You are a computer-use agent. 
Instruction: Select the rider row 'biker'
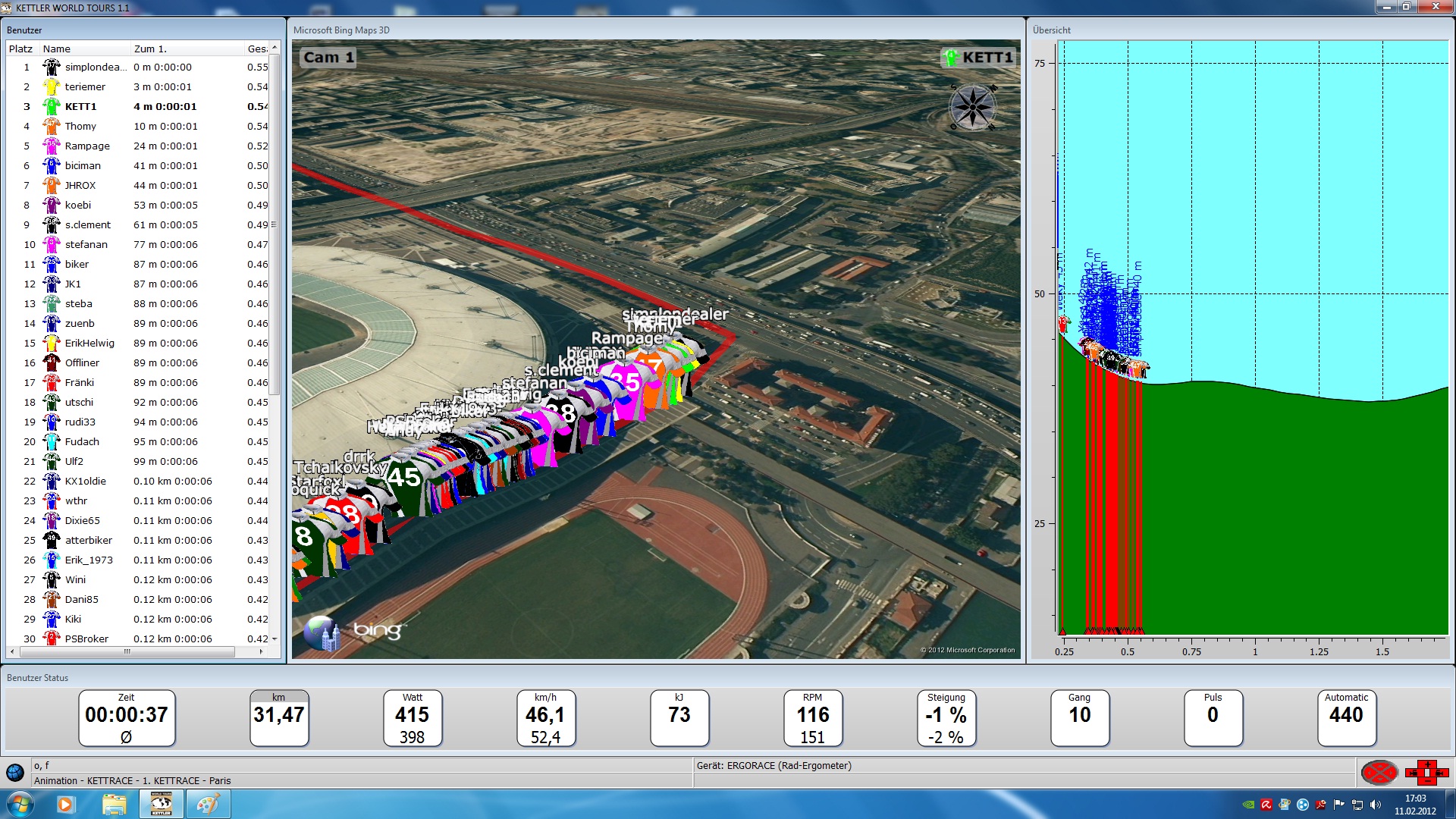(x=138, y=264)
